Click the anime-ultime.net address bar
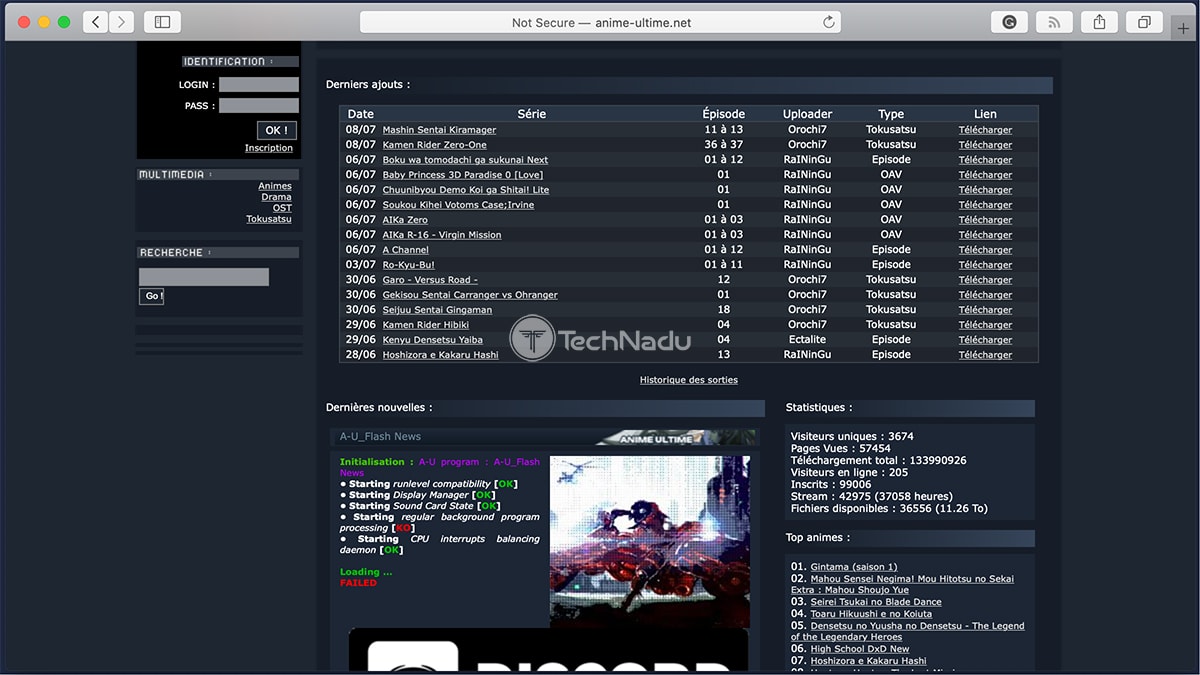 click(600, 22)
